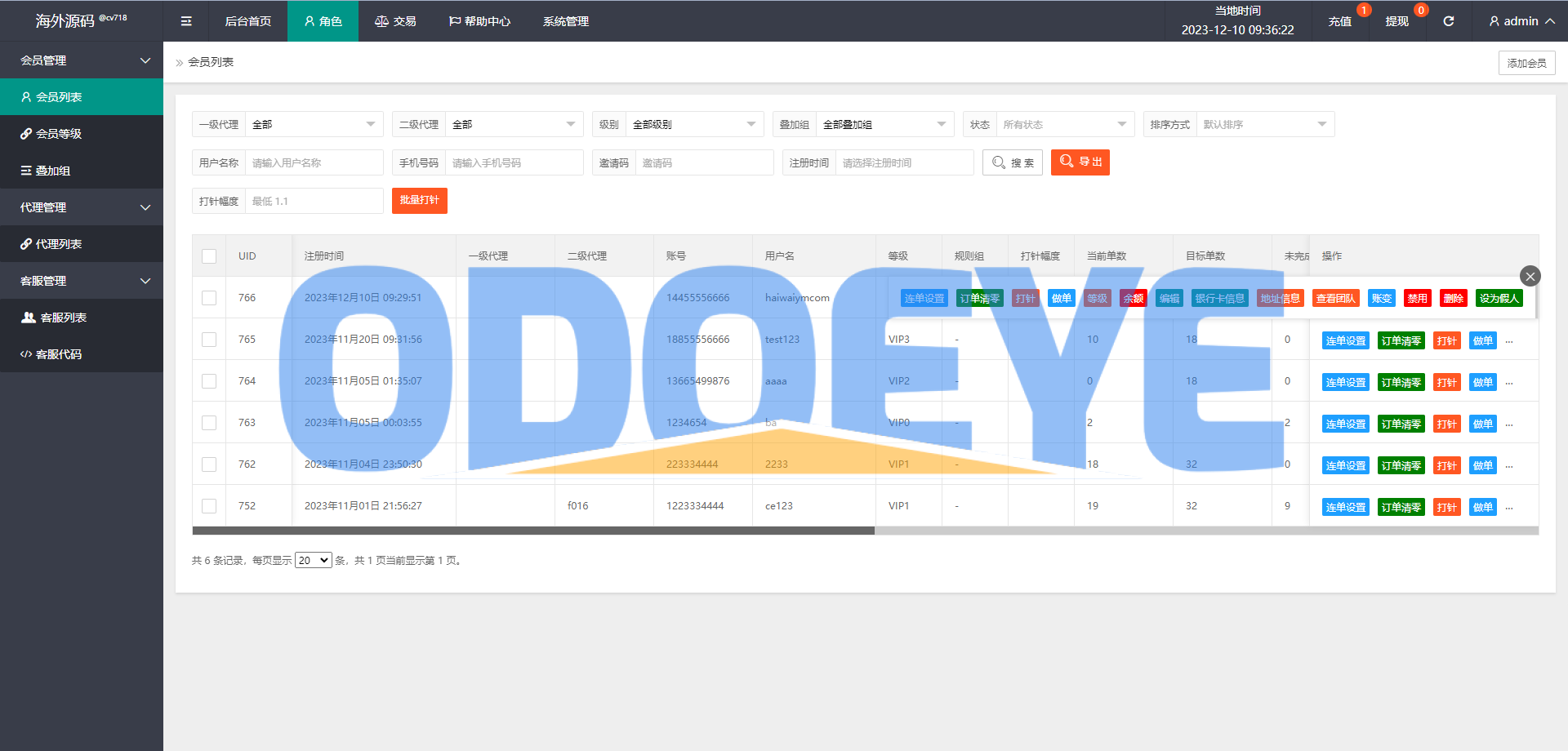
Task: Click the 批量打针 button
Action: (x=419, y=200)
